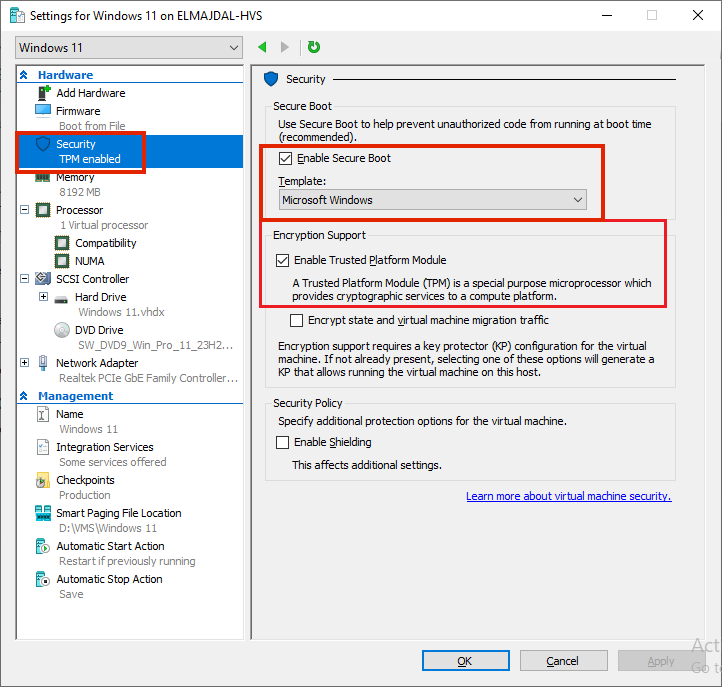Click the green refresh icon in toolbar

(314, 47)
